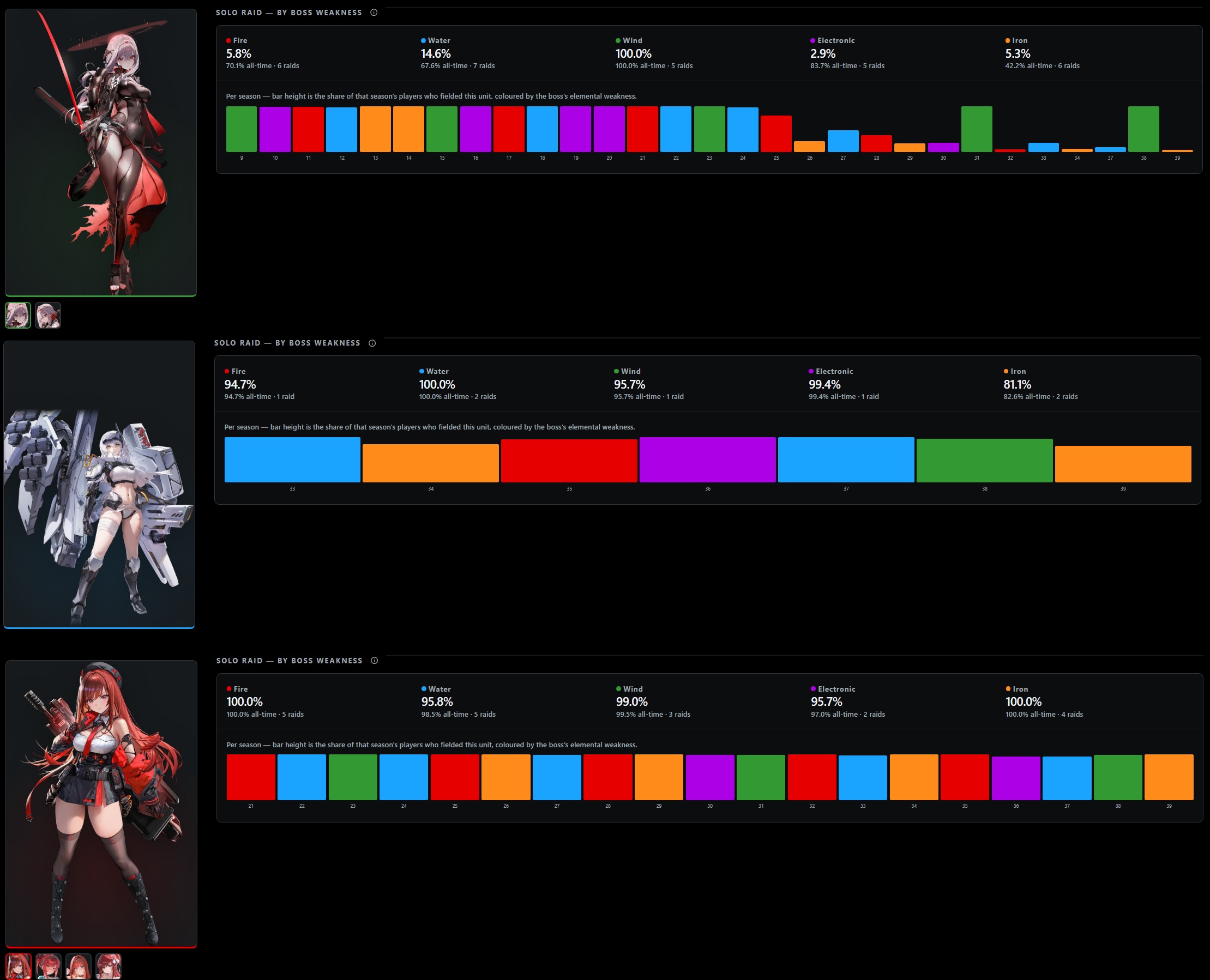Click "42.2% all-time · 6 raids" text
The image size is (1210, 980).
(x=1042, y=66)
